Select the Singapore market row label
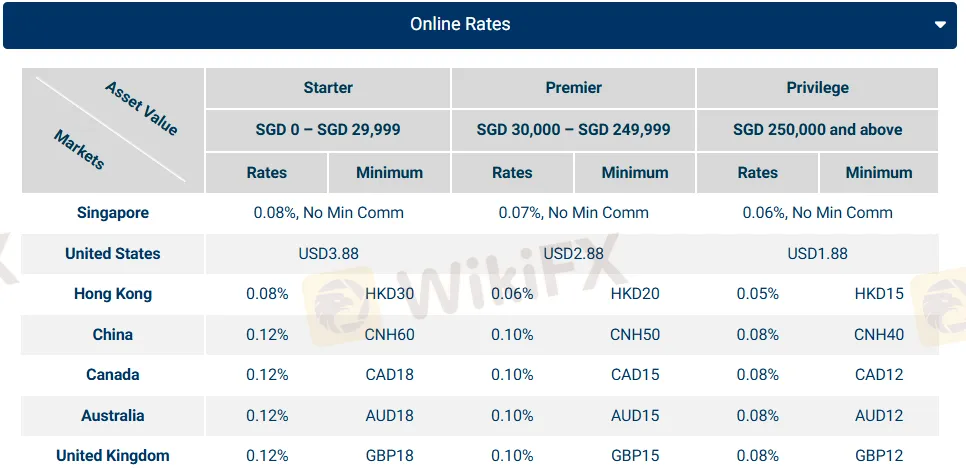The height and width of the screenshot is (469, 966). 112,212
